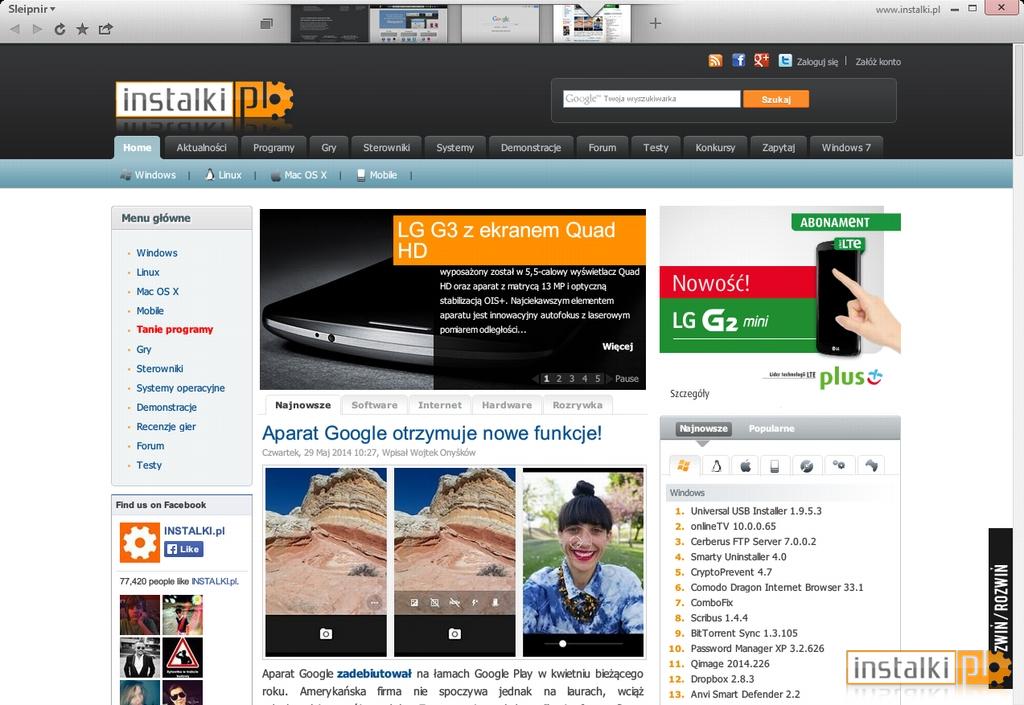1024x705 pixels.
Task: Jump to slide 3 in the slider
Action: click(571, 379)
